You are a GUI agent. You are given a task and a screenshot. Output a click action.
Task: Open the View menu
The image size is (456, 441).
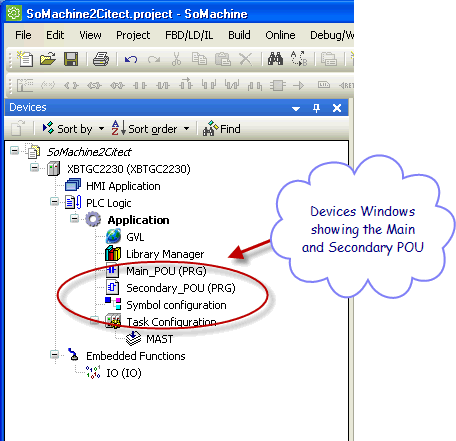(x=90, y=35)
